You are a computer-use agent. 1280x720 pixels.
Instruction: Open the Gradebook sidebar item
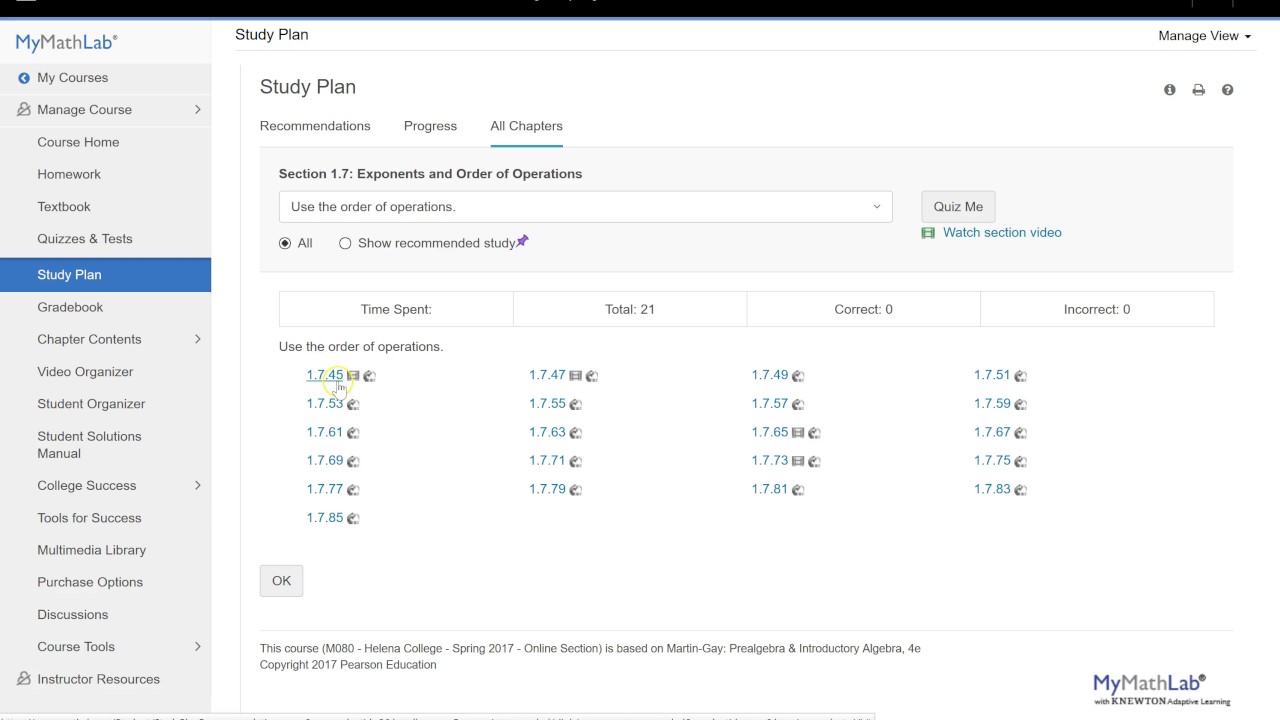(x=70, y=307)
